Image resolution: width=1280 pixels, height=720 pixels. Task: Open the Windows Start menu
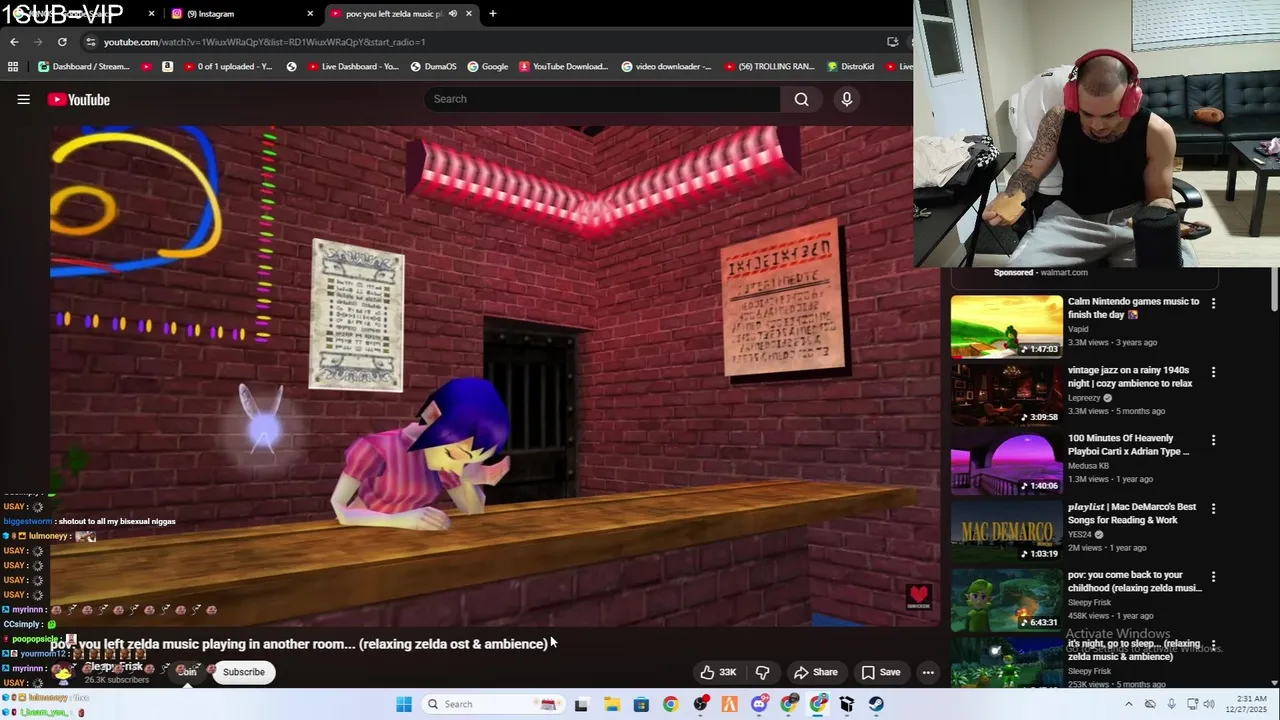[404, 704]
